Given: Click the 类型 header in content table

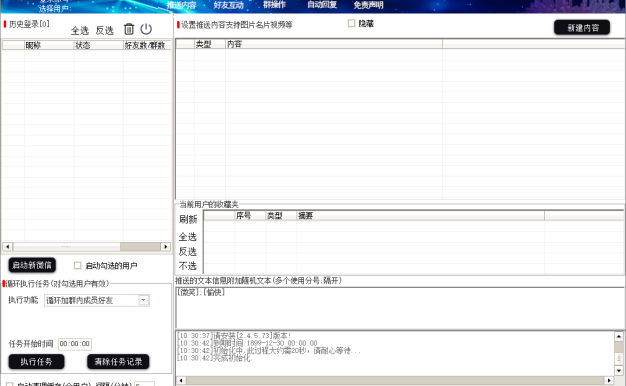Looking at the screenshot, I should [210, 44].
